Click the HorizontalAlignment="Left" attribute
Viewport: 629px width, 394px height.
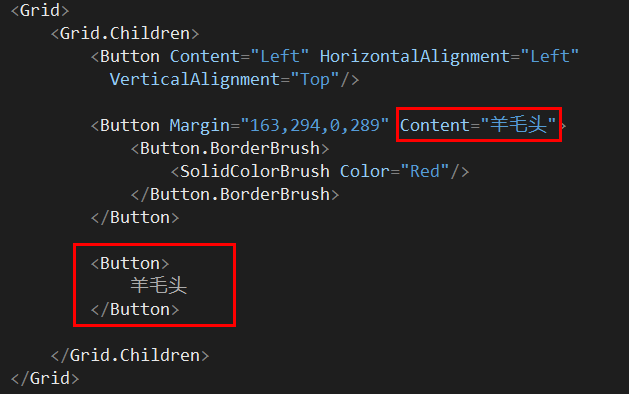point(449,56)
